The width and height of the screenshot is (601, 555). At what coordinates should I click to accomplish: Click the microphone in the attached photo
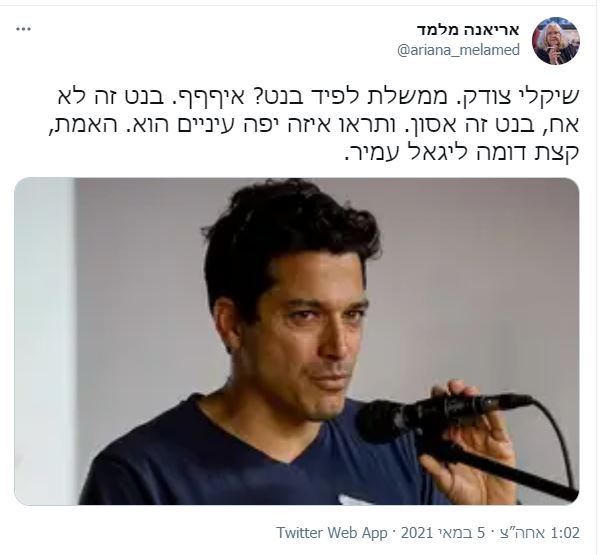coord(441,416)
